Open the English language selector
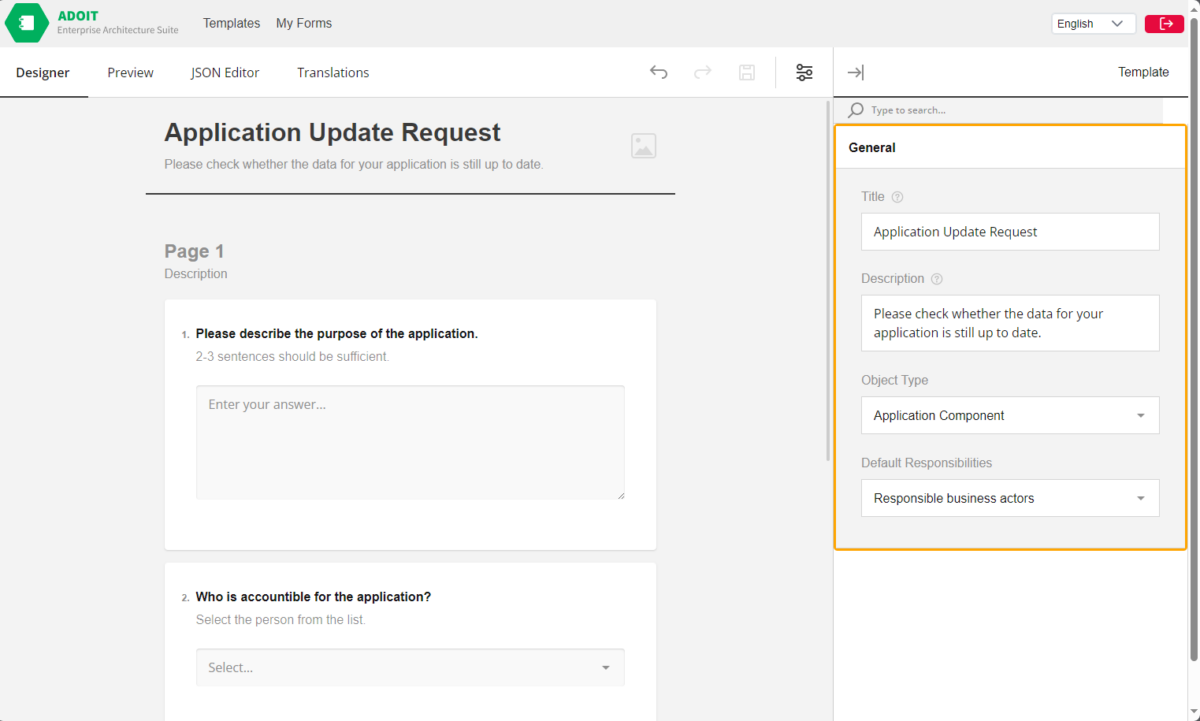This screenshot has width=1200, height=721. pyautogui.click(x=1093, y=22)
